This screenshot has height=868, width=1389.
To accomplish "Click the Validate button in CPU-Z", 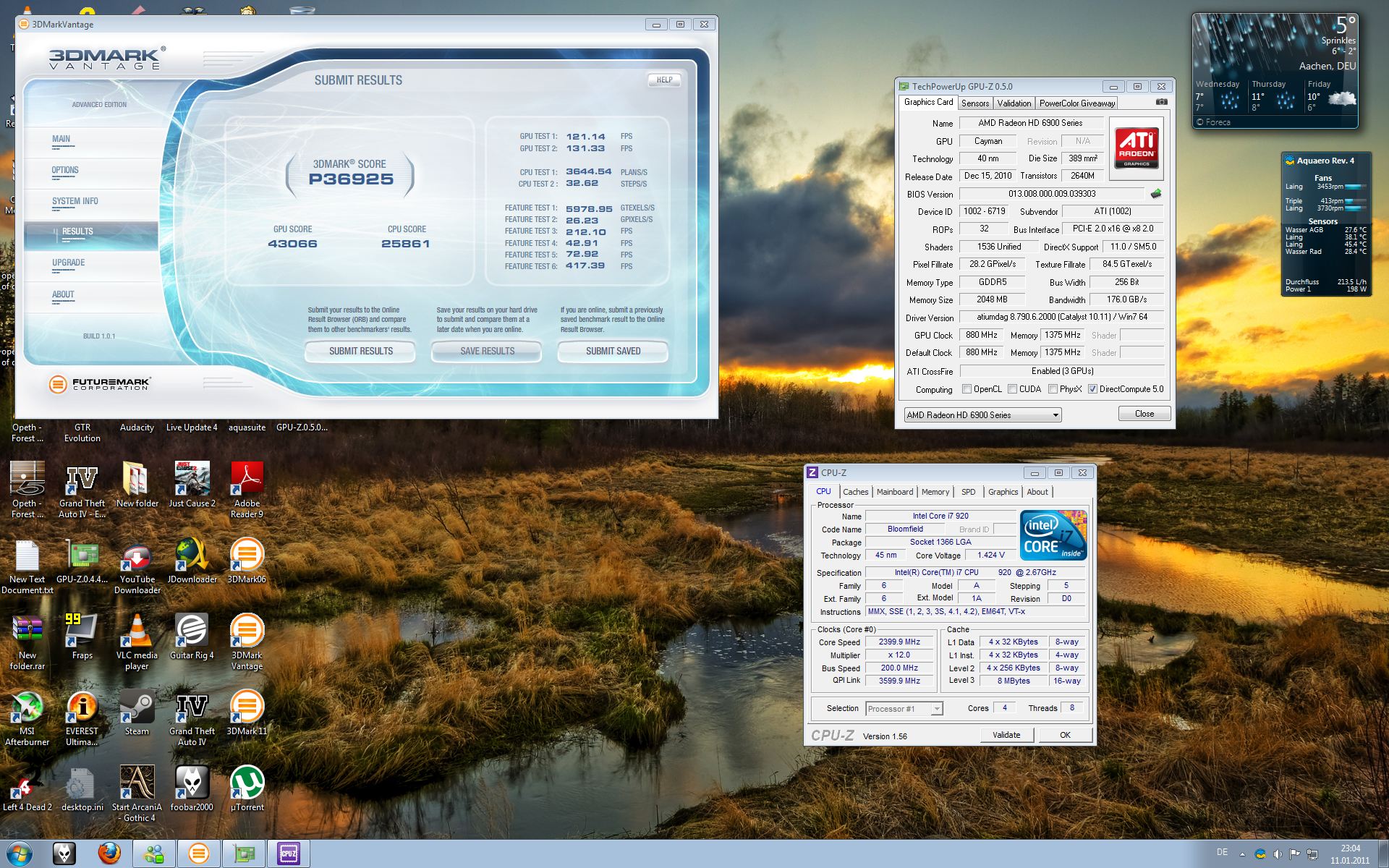I will 1006,735.
